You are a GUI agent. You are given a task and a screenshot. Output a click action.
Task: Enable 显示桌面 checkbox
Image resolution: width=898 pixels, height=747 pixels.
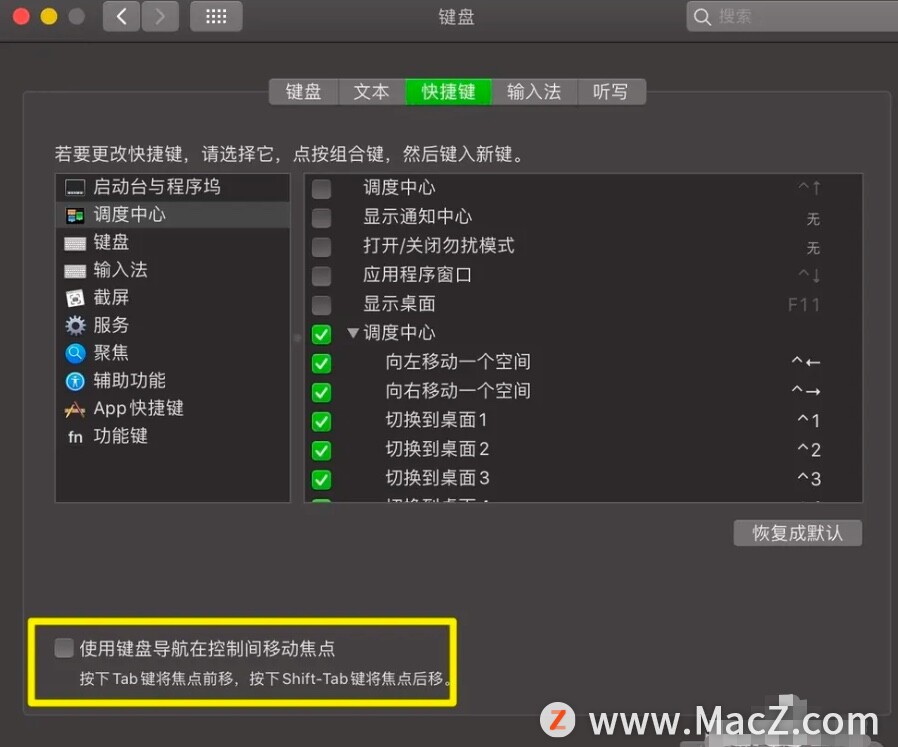321,305
